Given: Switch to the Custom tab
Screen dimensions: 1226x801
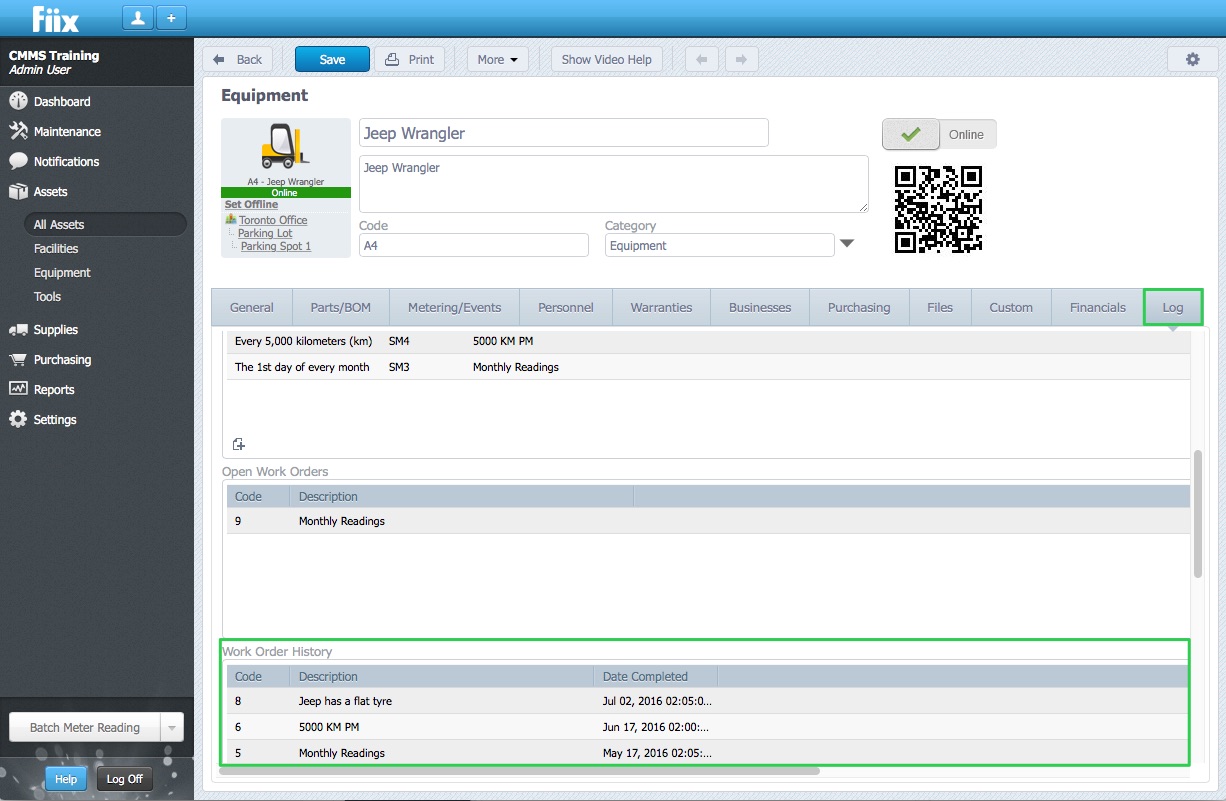Looking at the screenshot, I should click(1011, 308).
